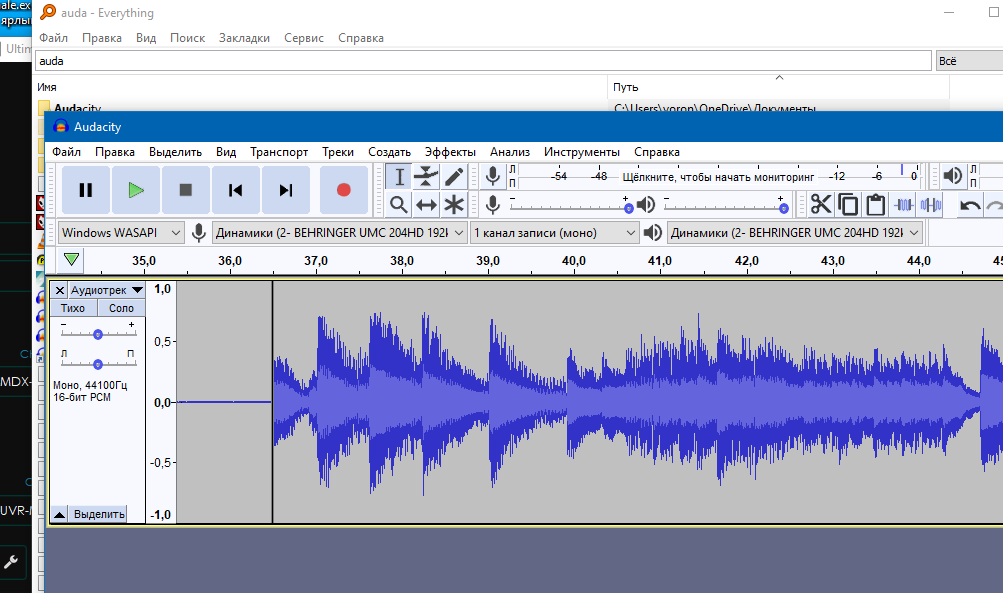Open the Аудиотрек track menu dropdown
This screenshot has height=593, width=1003.
[106, 289]
